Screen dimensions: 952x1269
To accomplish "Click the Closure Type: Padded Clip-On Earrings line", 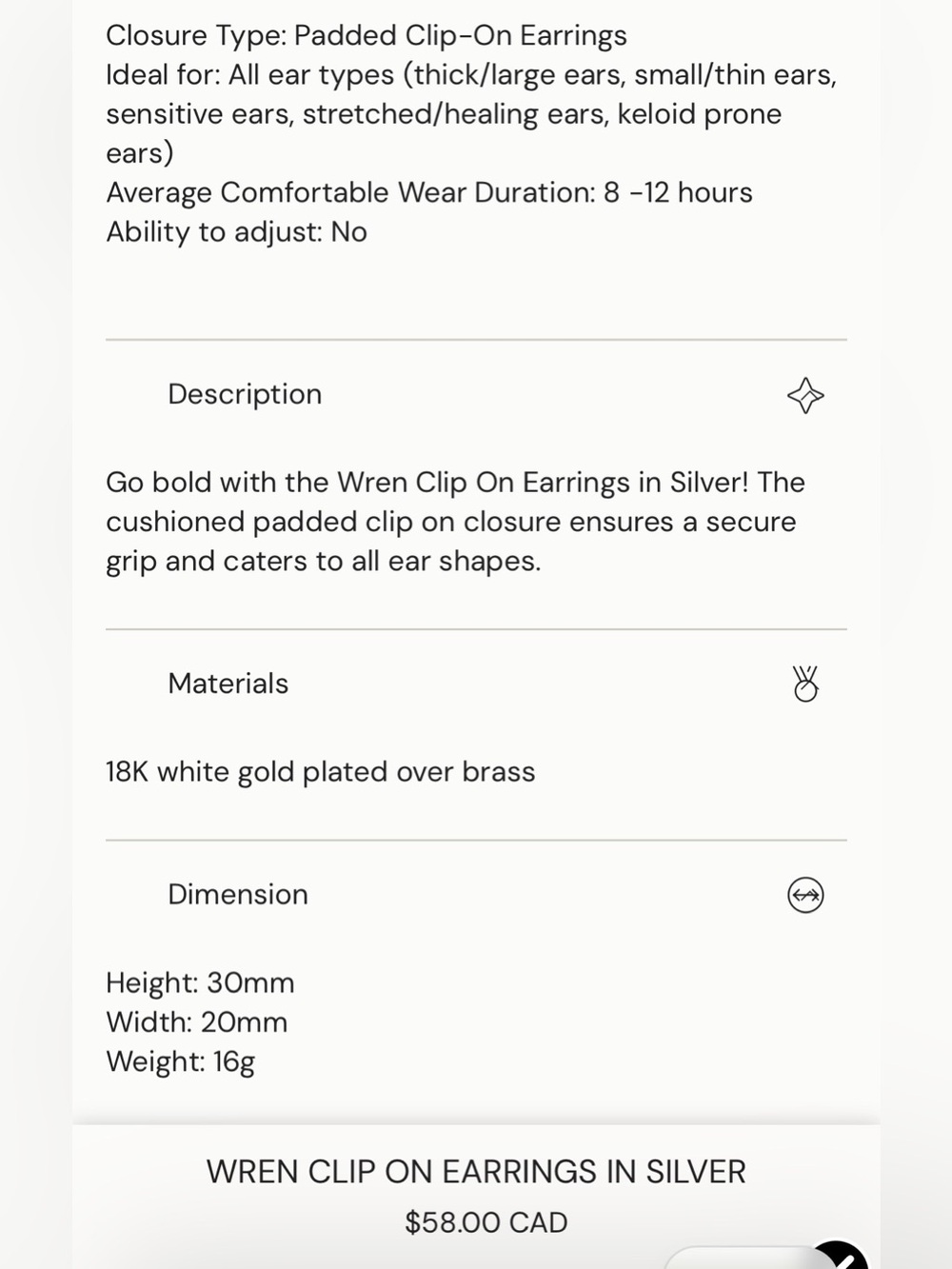I will click(x=367, y=35).
